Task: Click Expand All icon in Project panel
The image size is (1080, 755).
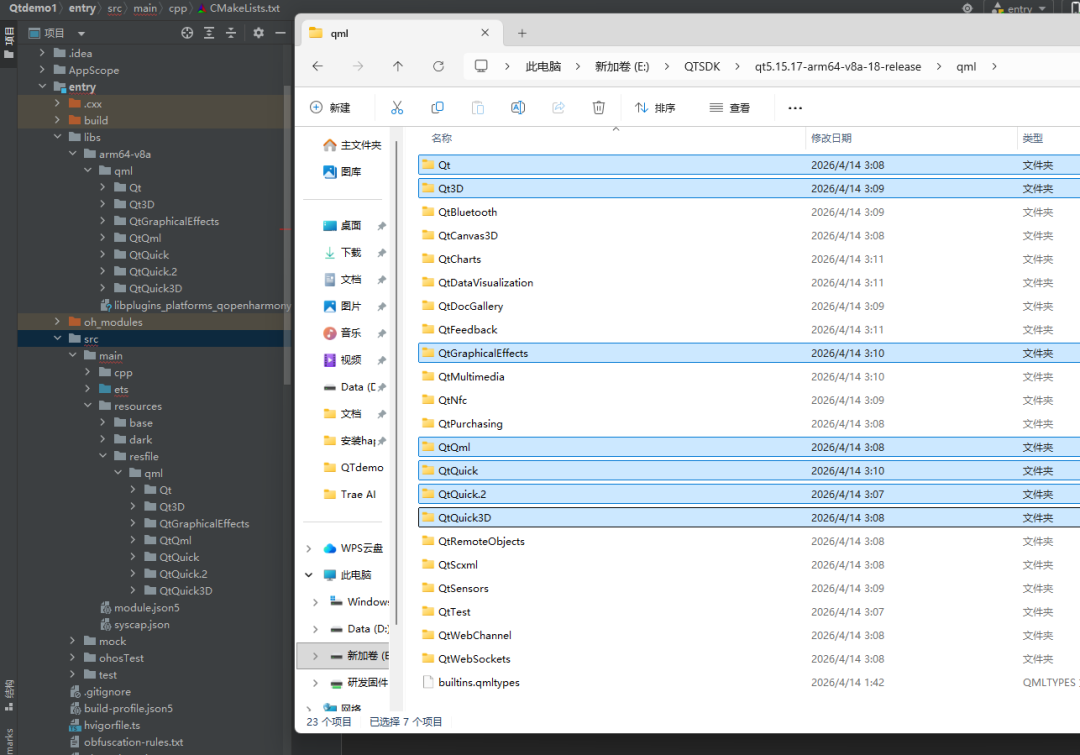Action: [x=209, y=33]
